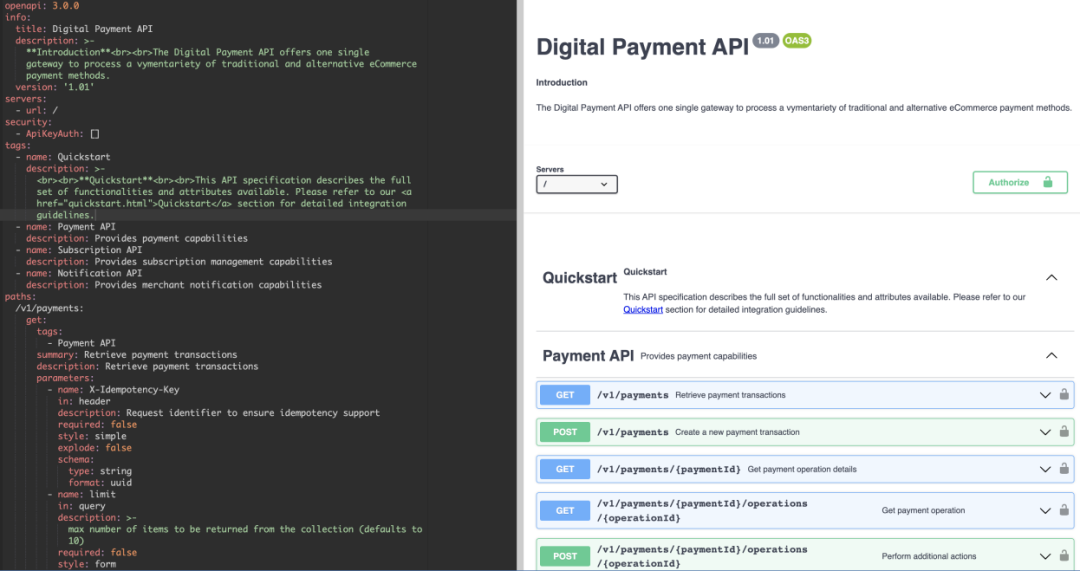Click the 'servers:' line in editor
Image resolution: width=1080 pixels, height=571 pixels.
coord(25,99)
